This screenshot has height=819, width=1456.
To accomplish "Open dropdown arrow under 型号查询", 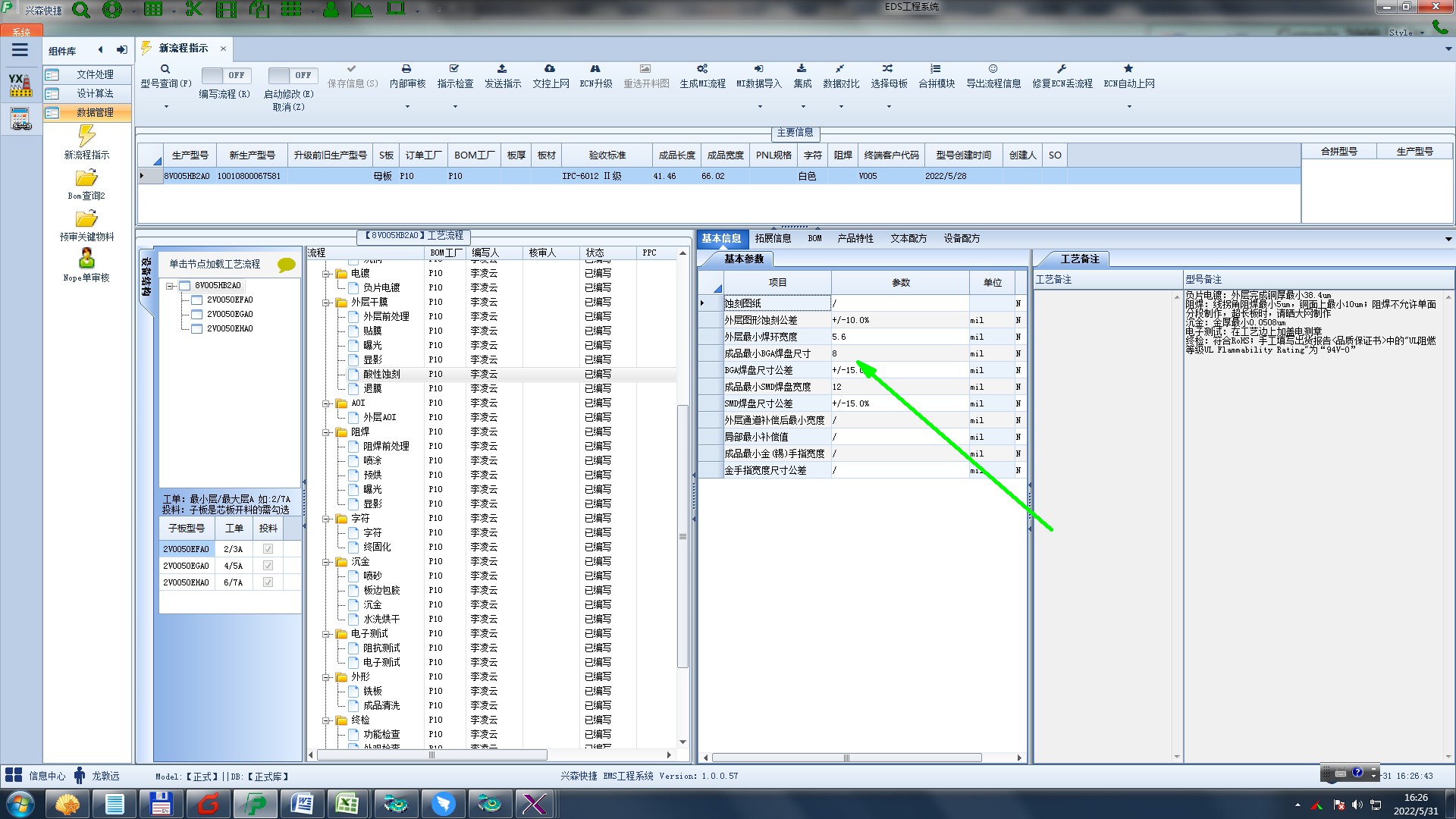I will (166, 107).
